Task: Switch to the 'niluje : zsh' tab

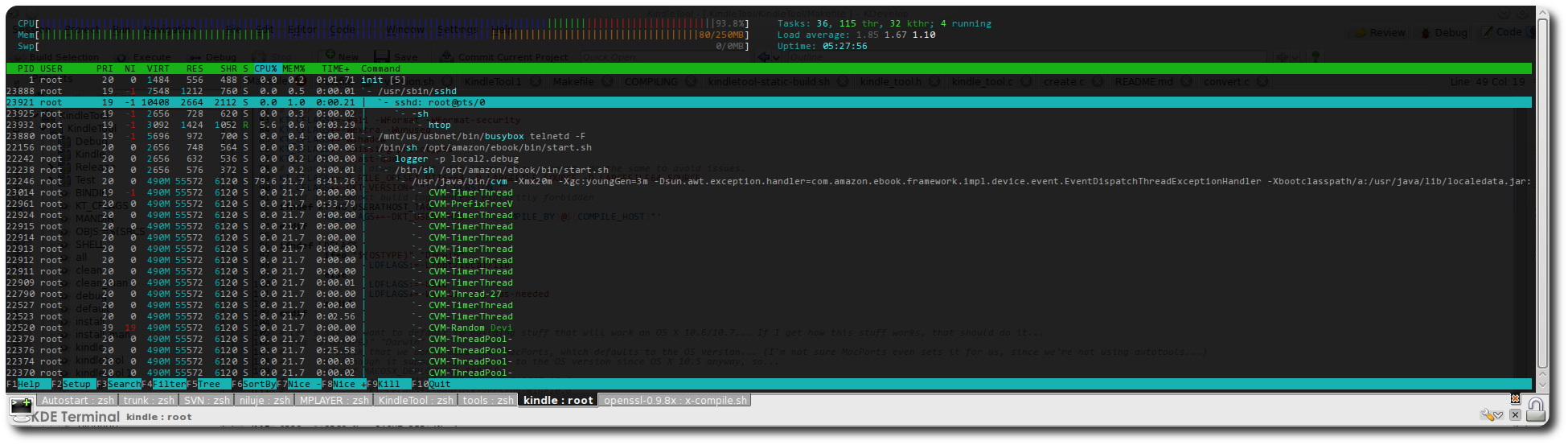Action: pyautogui.click(x=265, y=400)
